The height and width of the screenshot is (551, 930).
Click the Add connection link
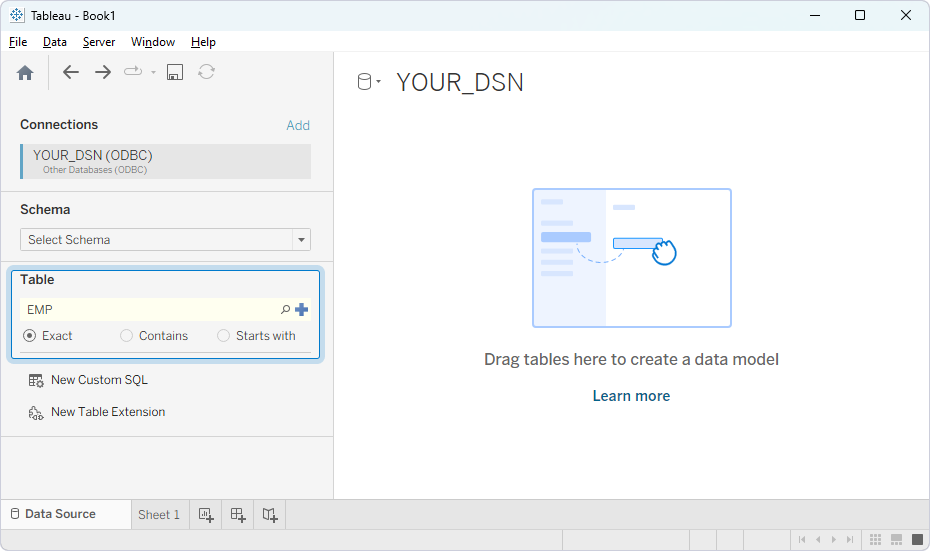pyautogui.click(x=298, y=125)
